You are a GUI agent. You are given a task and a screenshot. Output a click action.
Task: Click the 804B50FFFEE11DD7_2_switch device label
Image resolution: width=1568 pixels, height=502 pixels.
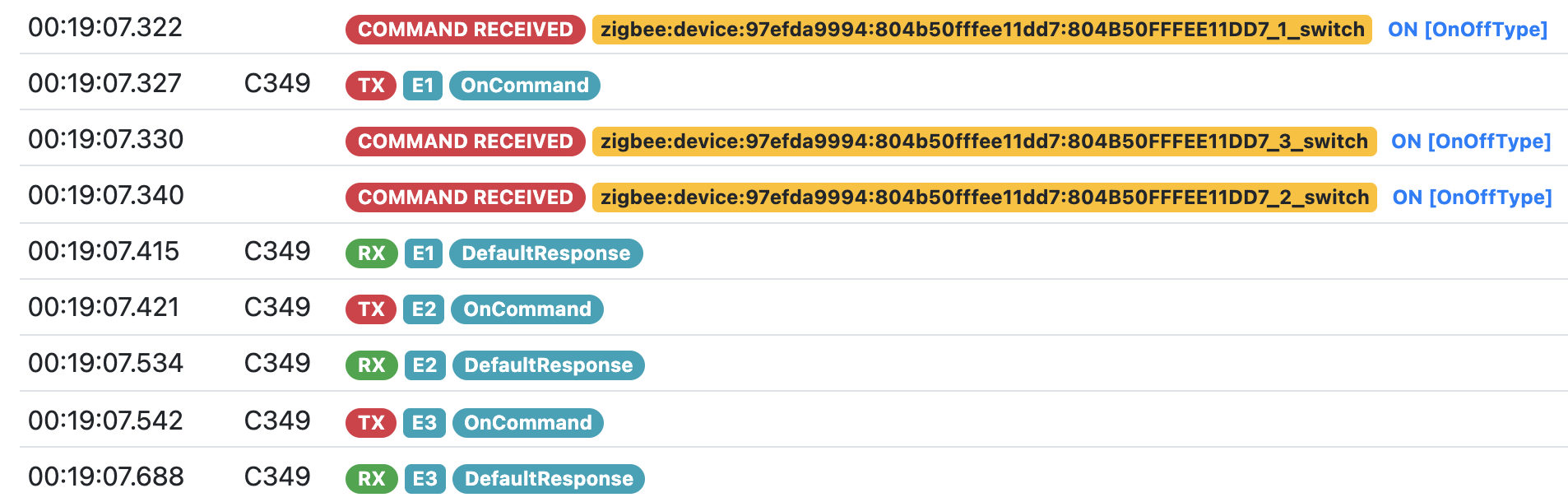(984, 198)
